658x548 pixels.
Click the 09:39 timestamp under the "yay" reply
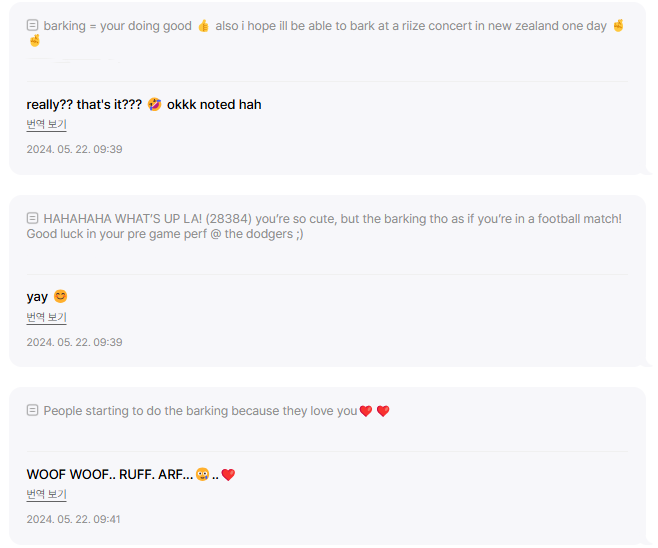click(74, 342)
